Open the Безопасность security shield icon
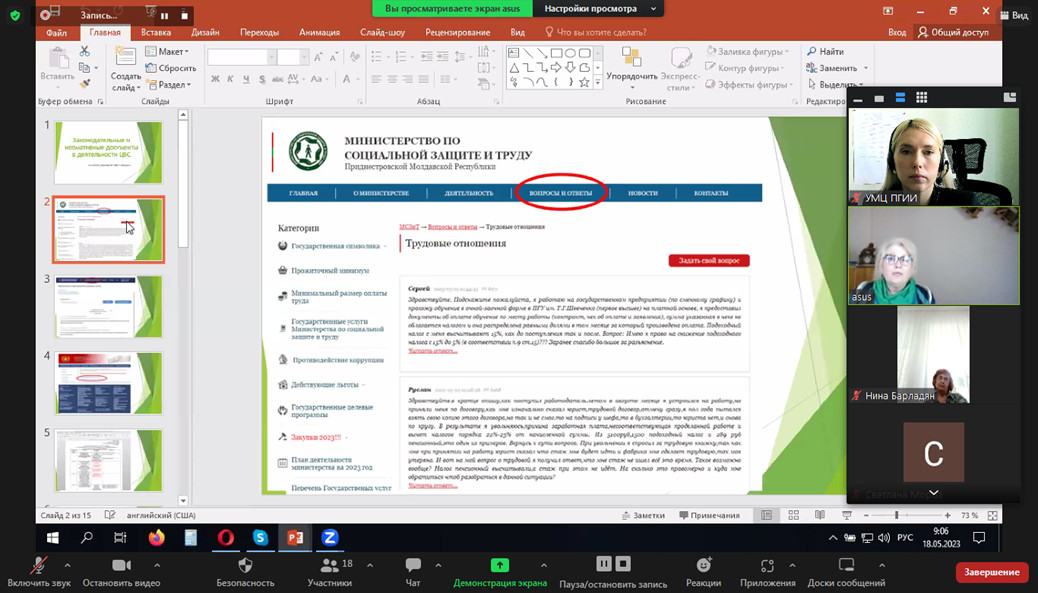Viewport: 1038px width, 593px height. coord(245,566)
